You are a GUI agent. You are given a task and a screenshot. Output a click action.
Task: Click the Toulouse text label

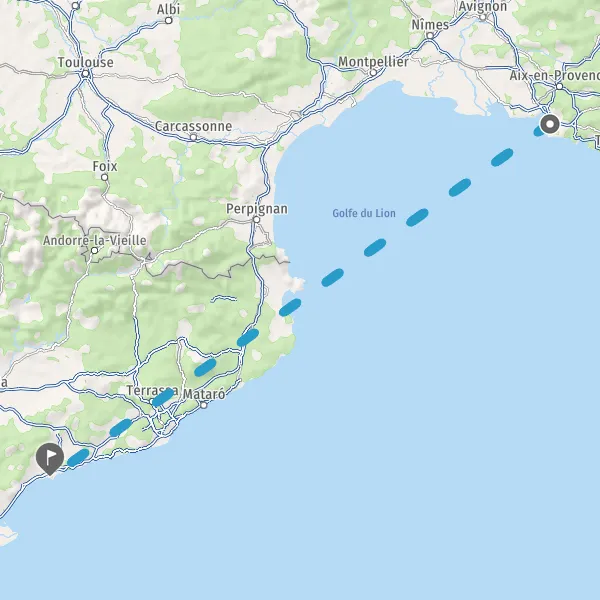[x=86, y=62]
